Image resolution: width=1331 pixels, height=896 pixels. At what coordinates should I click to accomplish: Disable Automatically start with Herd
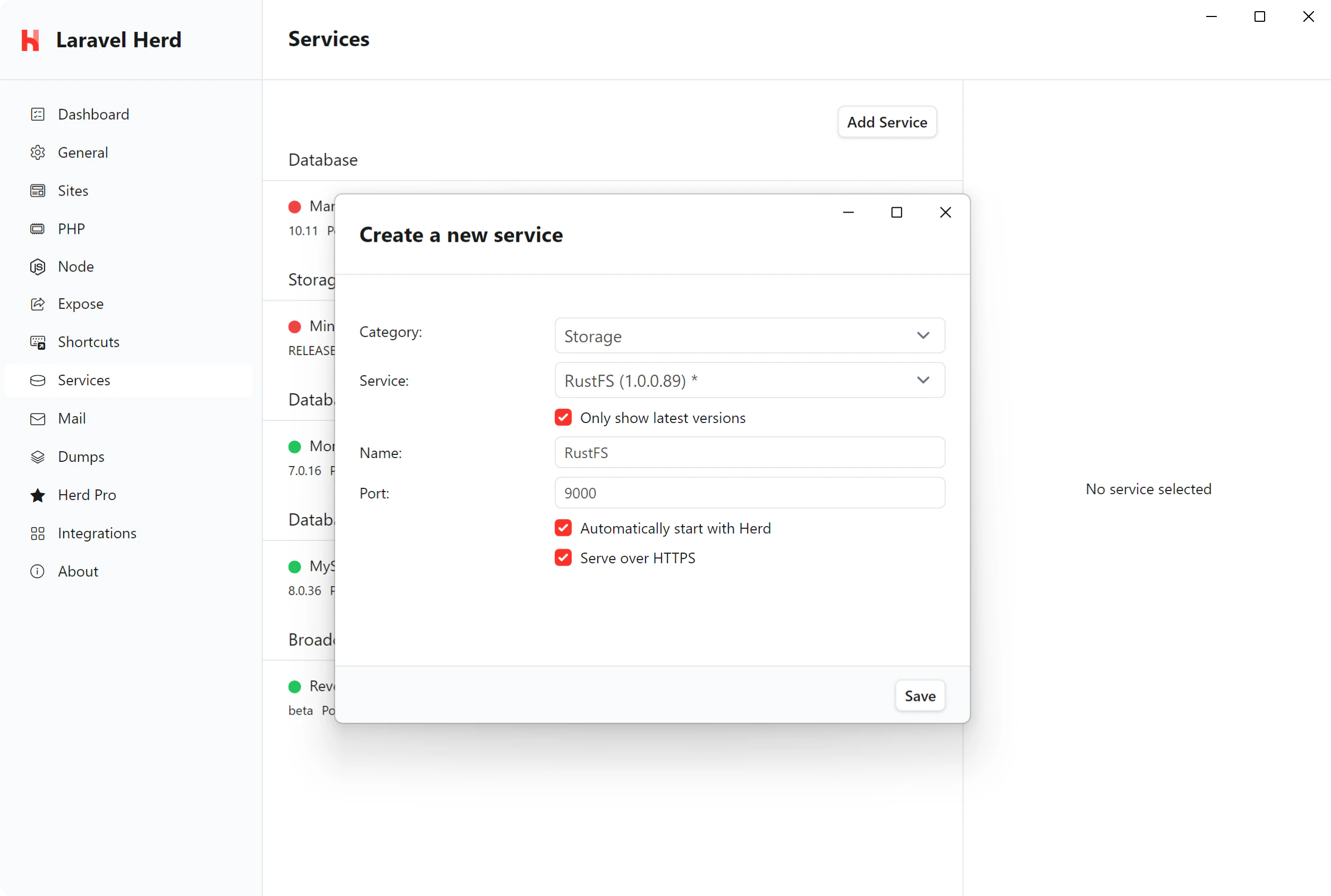click(x=563, y=527)
